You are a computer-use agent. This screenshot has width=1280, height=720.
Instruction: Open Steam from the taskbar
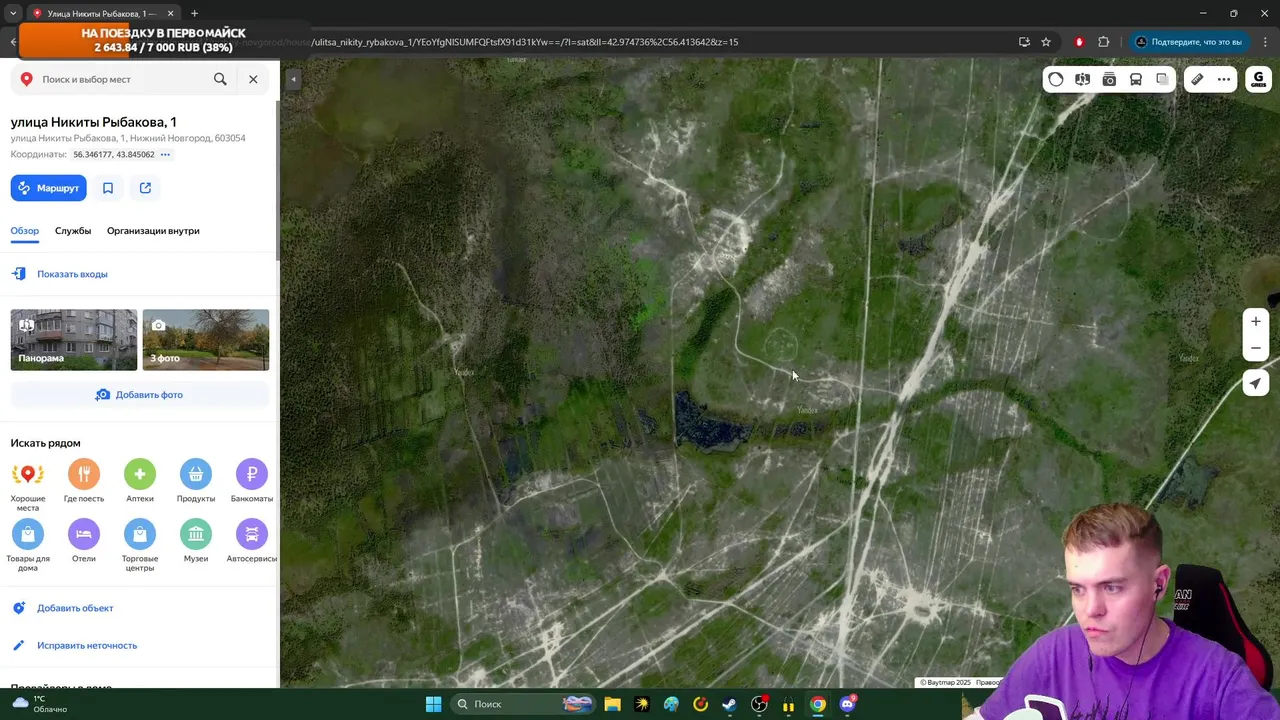(x=730, y=704)
